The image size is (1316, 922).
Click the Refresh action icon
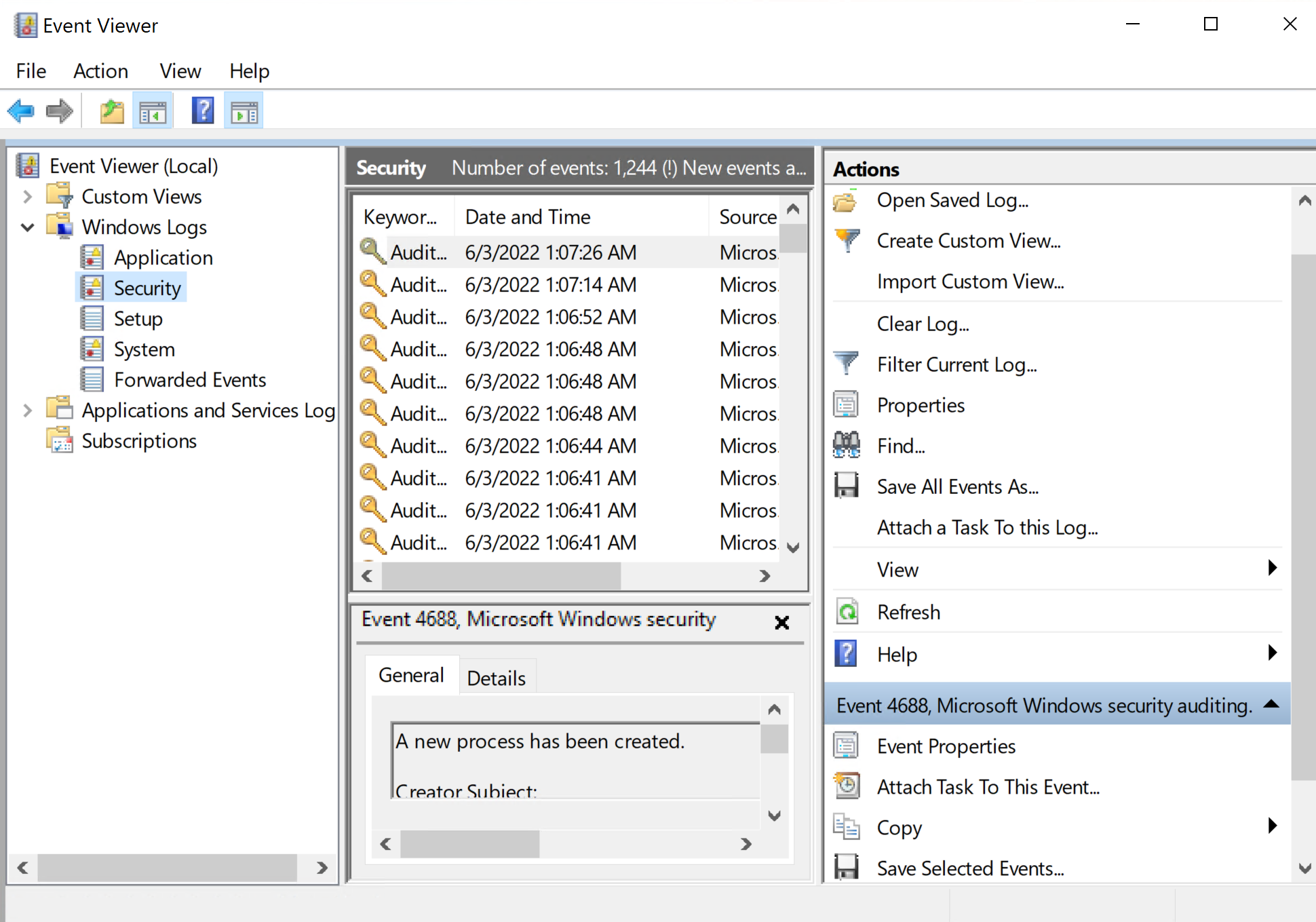(846, 612)
